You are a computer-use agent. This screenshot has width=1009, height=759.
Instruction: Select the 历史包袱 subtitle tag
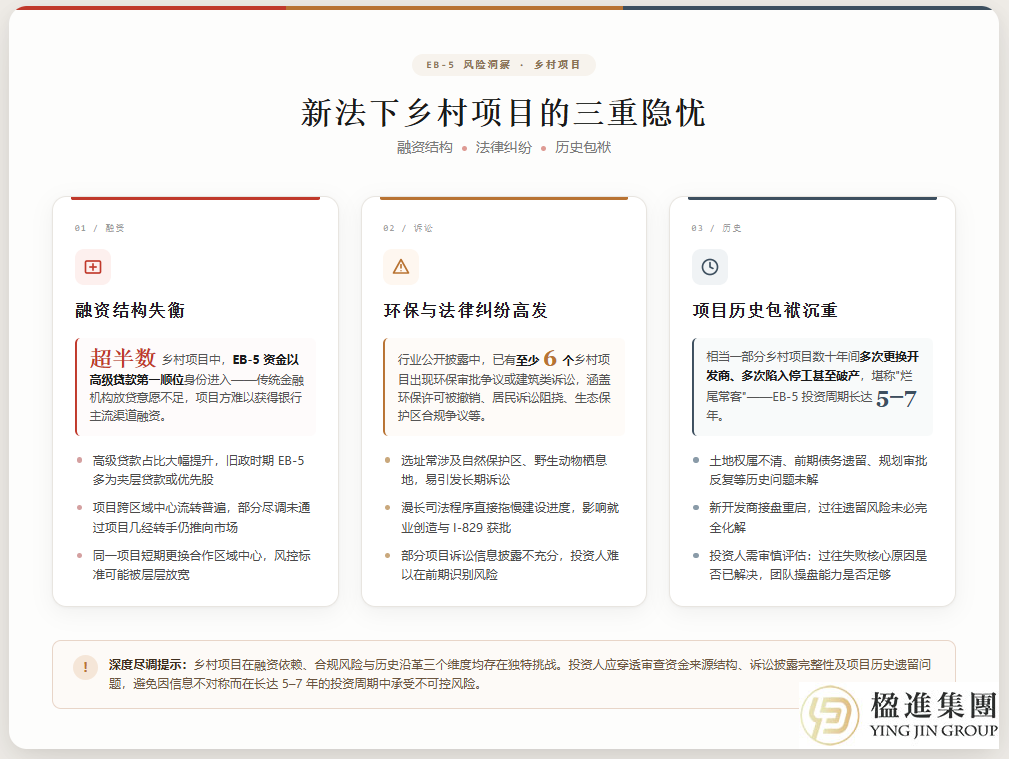point(583,147)
